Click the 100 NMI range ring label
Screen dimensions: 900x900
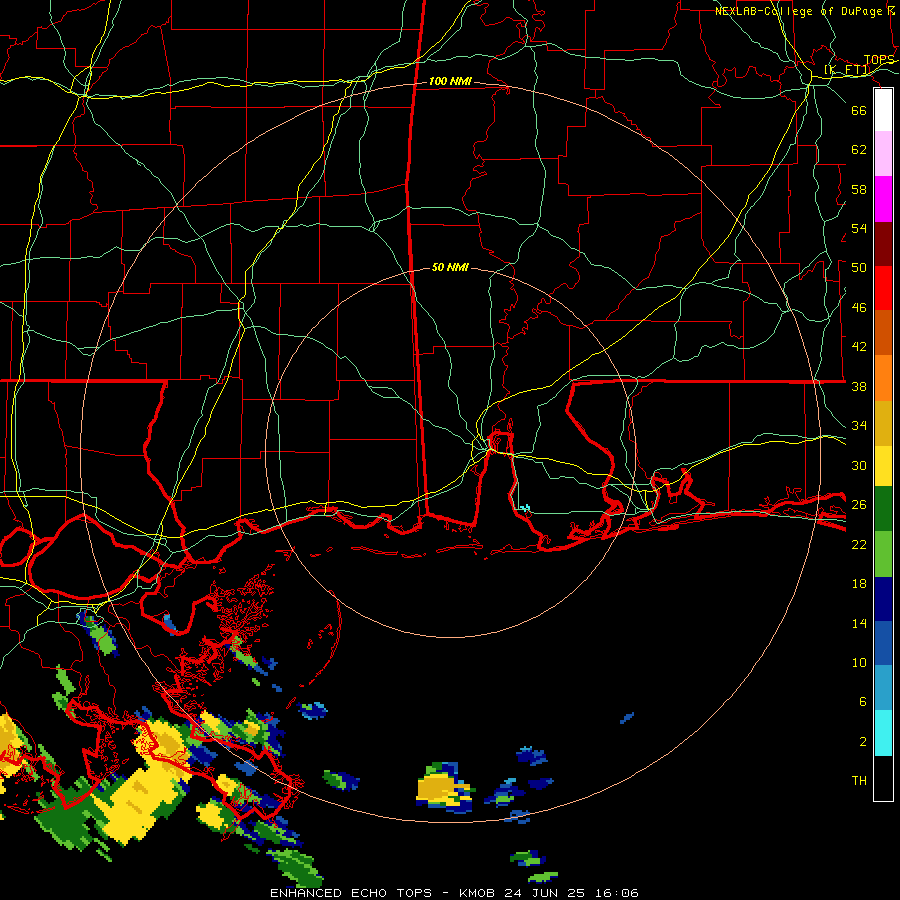click(x=450, y=81)
